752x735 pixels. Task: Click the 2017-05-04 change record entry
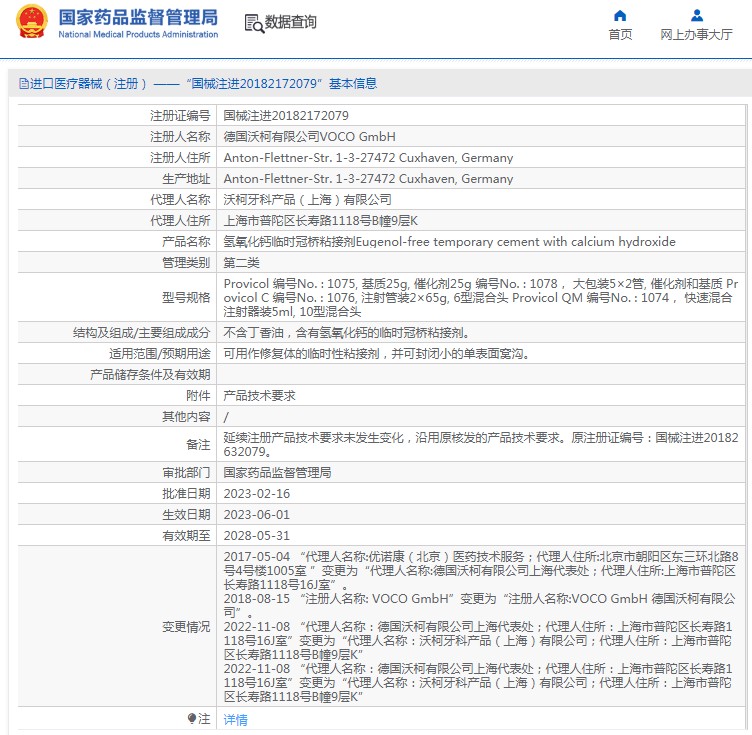[x=481, y=571]
